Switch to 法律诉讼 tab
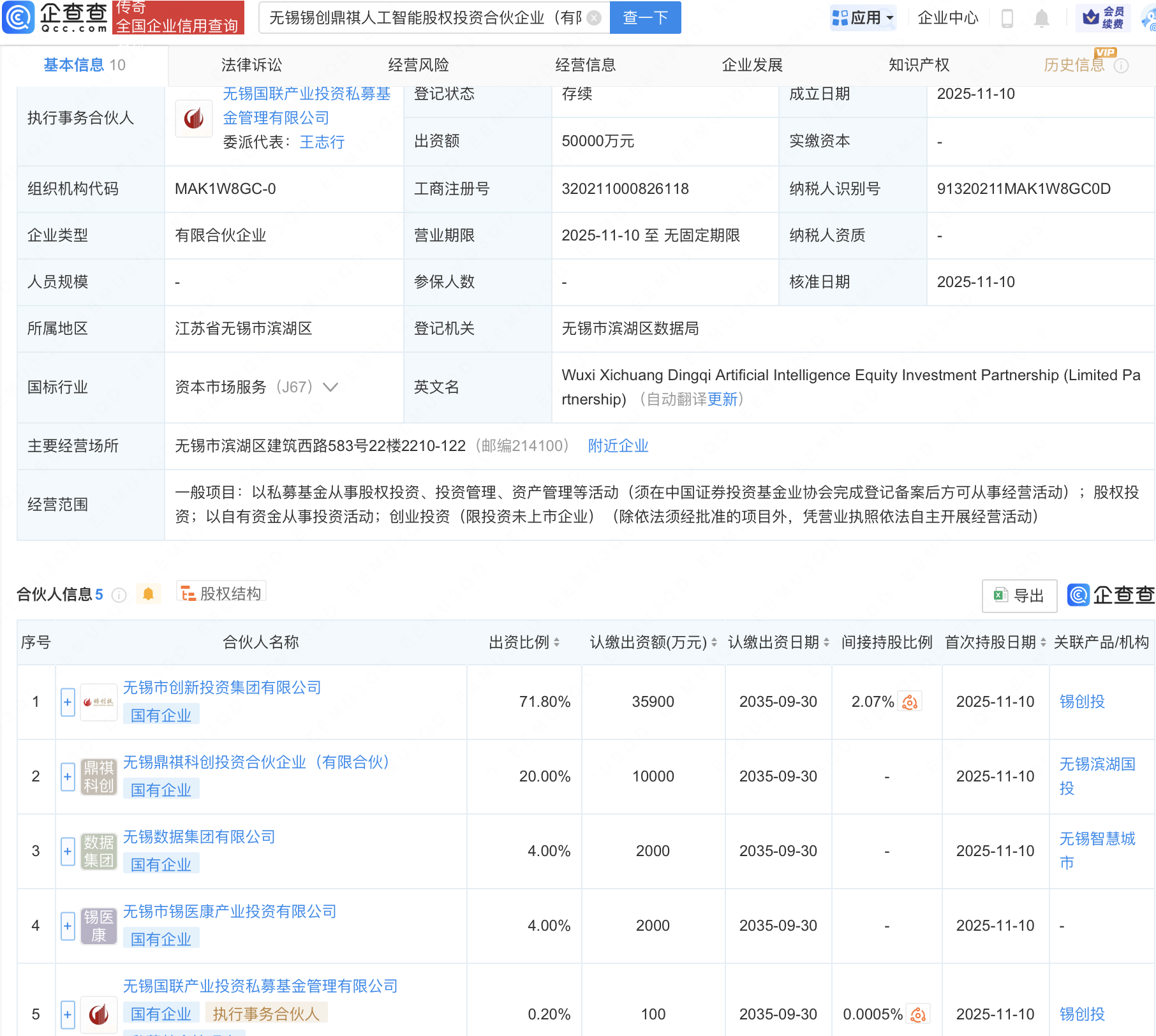This screenshot has width=1156, height=1036. (251, 65)
